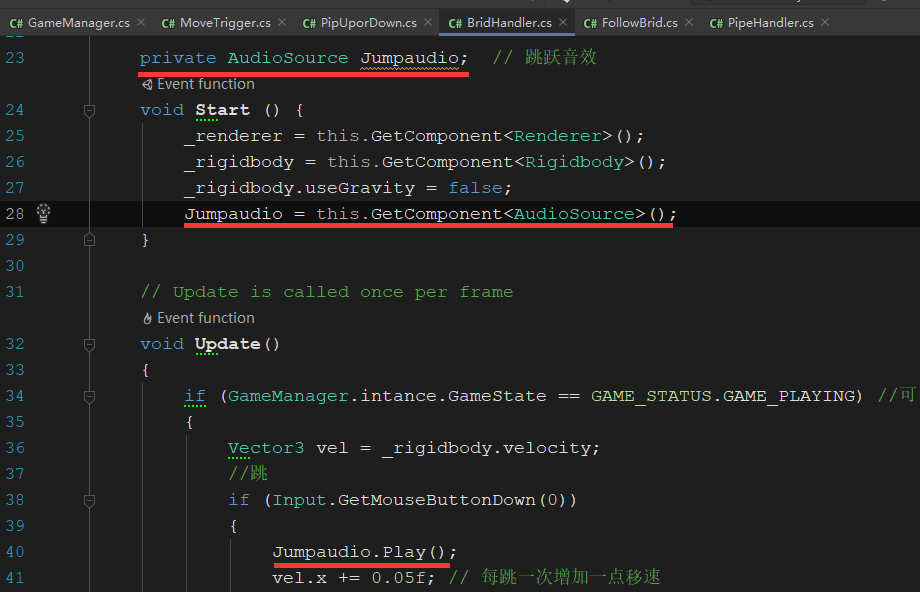Close the PipUporDown.cs tab

tap(428, 22)
